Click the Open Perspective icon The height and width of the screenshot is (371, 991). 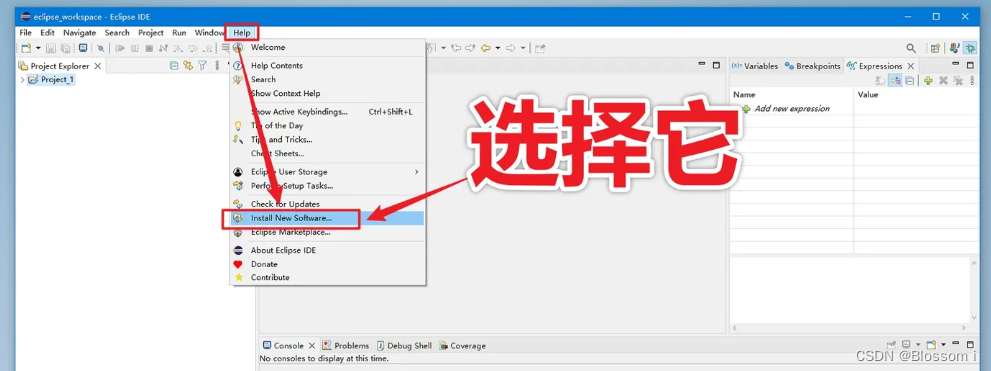[935, 49]
